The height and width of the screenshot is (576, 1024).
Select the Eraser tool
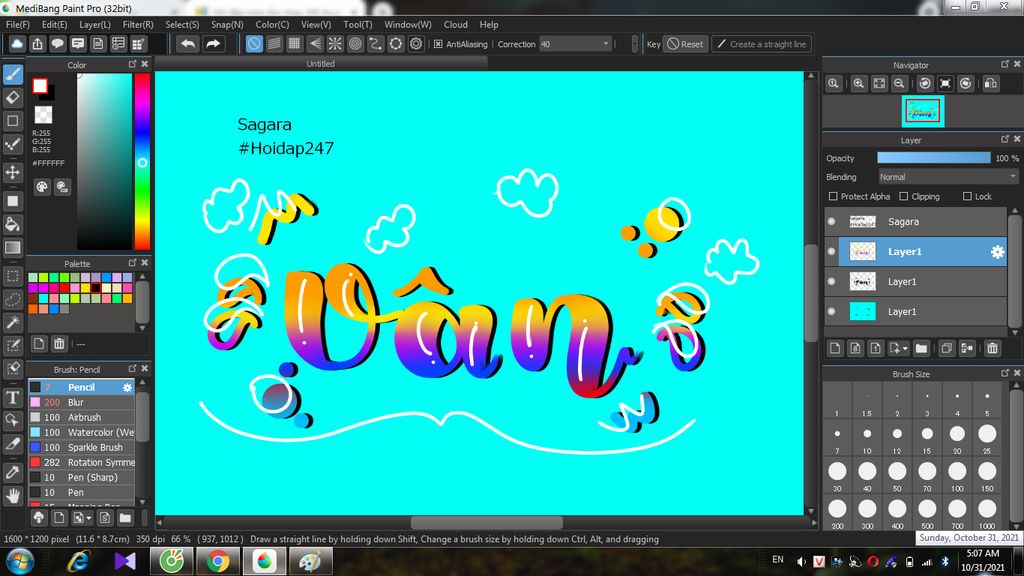pyautogui.click(x=12, y=98)
